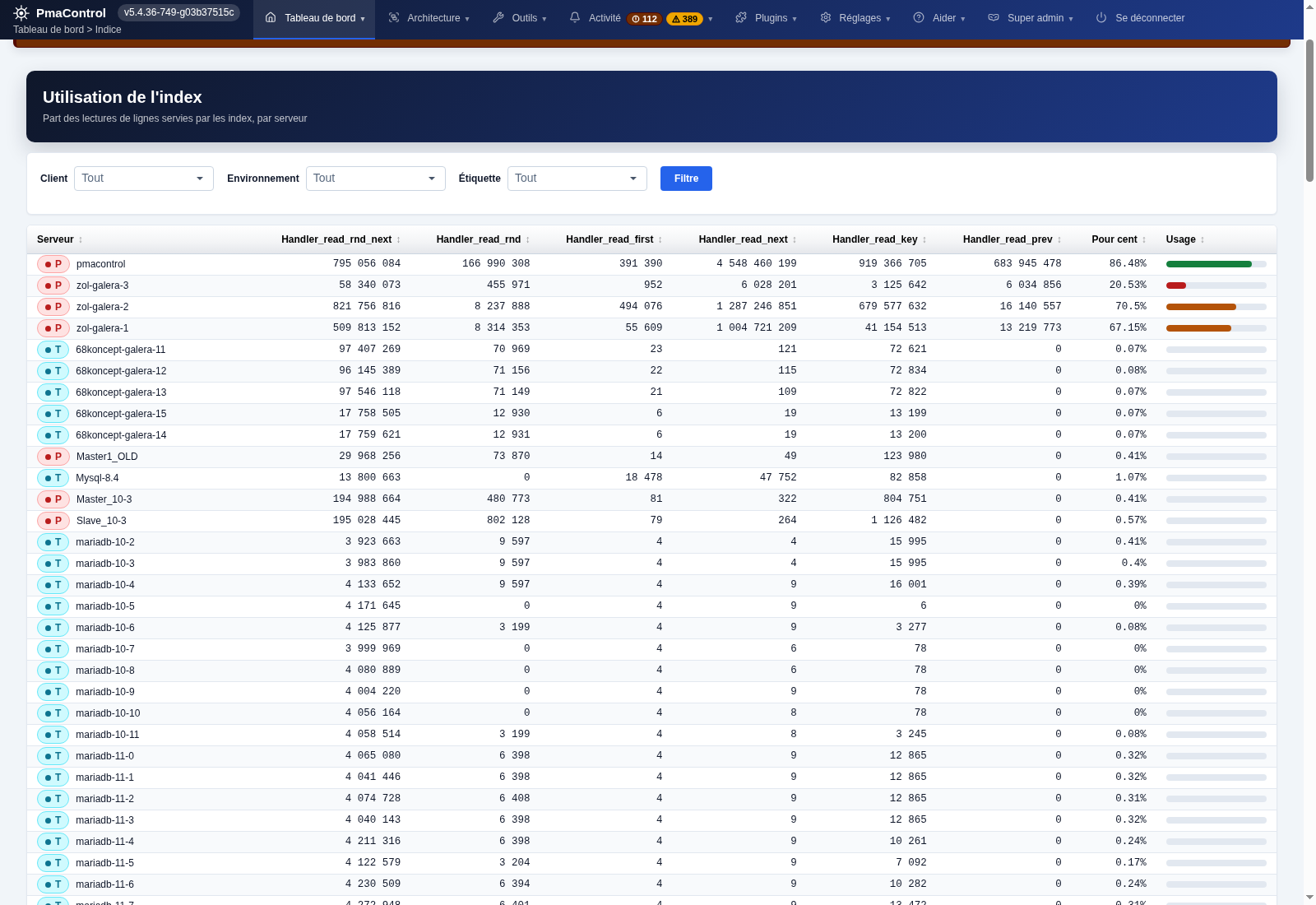Click the question-mark icon for Aider
The image size is (1316, 905).
pos(919,17)
